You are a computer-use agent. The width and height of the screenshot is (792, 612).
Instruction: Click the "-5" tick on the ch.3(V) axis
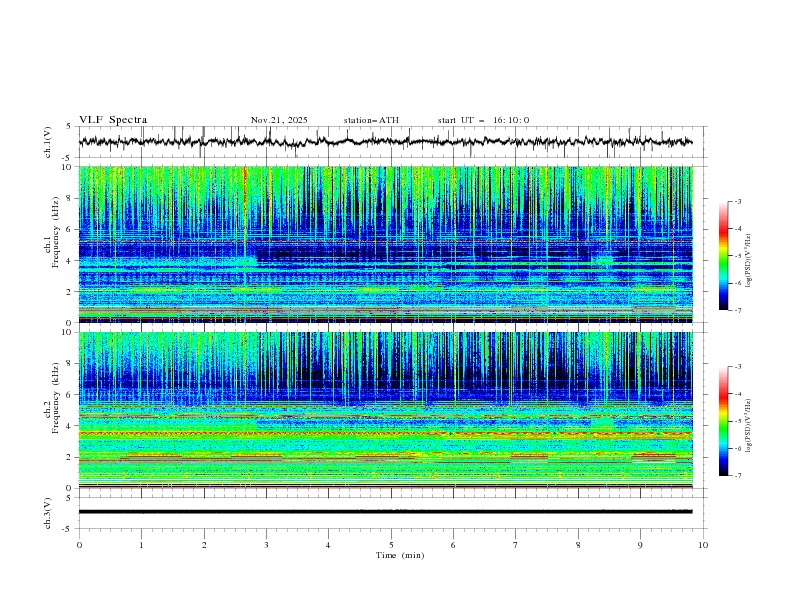click(67, 529)
